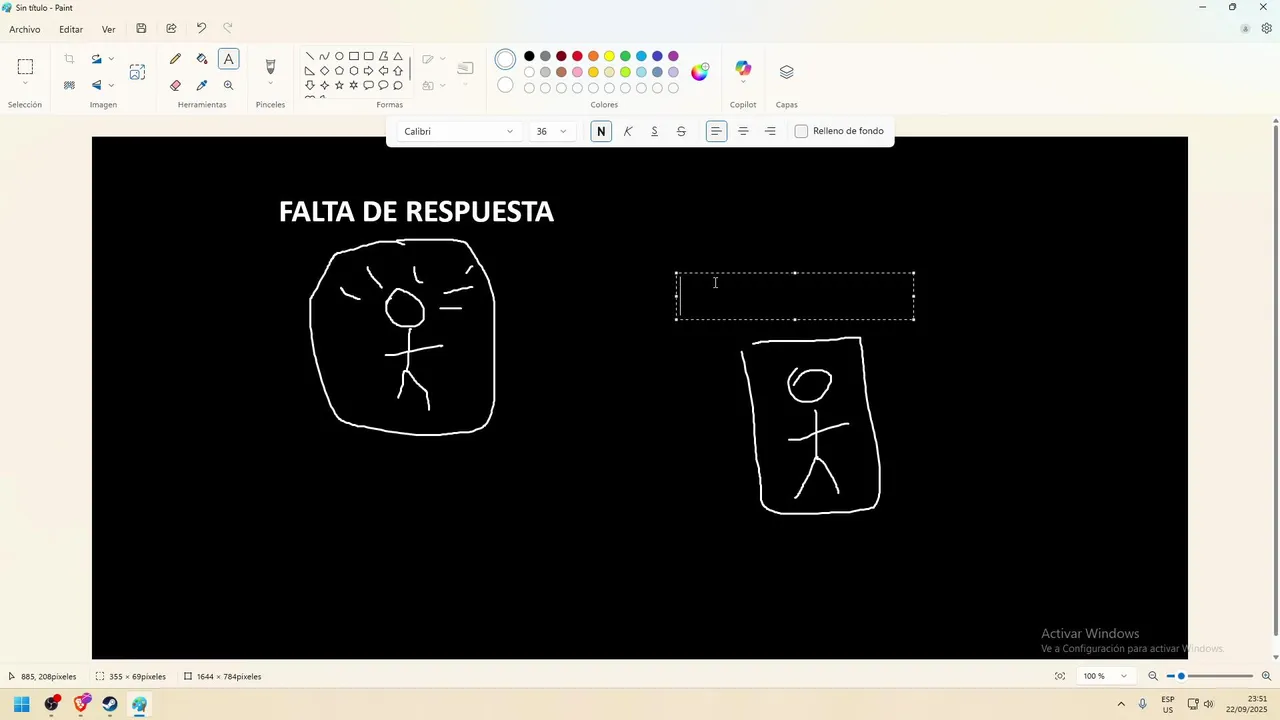Image resolution: width=1280 pixels, height=720 pixels.
Task: Pick the Oval shape
Action: [339, 56]
